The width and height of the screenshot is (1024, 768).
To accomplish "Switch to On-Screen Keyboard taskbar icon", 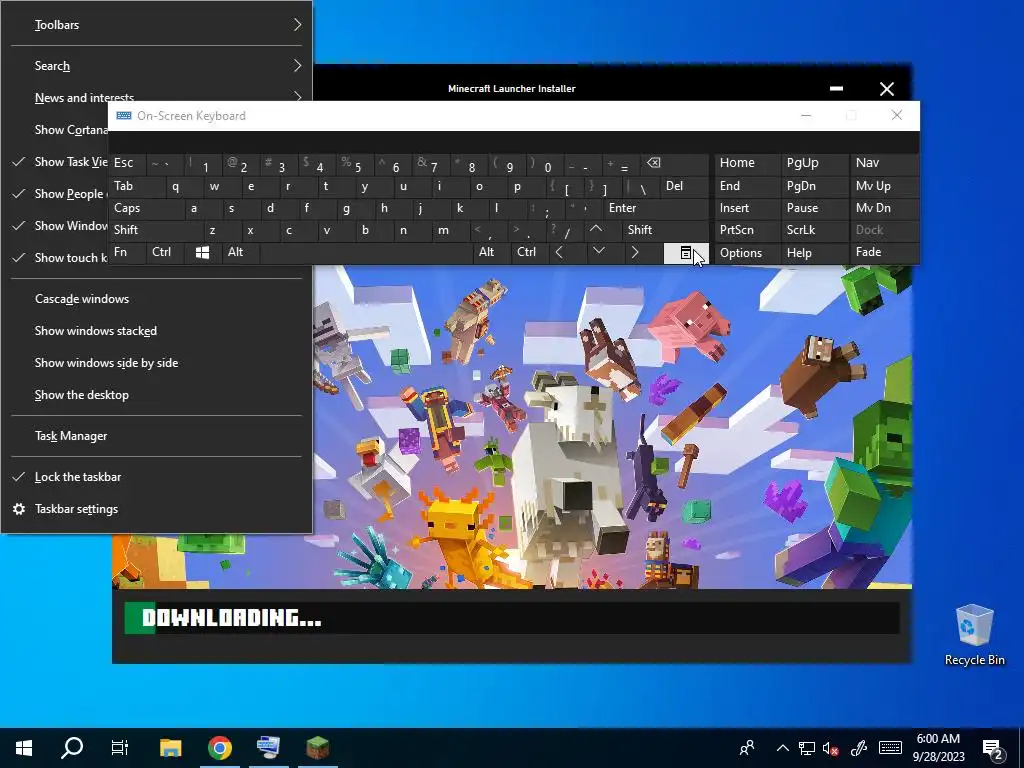I will tap(268, 748).
